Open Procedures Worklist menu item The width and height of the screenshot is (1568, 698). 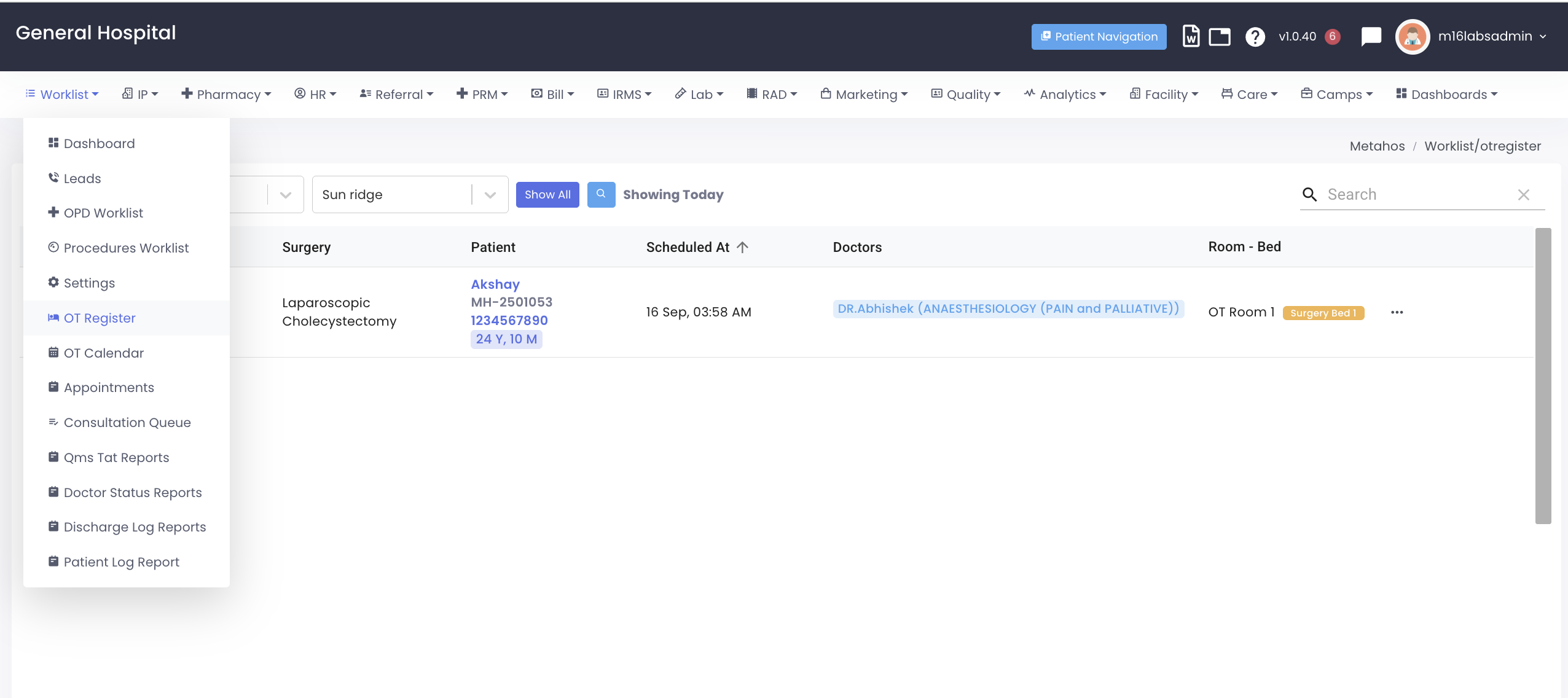[126, 248]
